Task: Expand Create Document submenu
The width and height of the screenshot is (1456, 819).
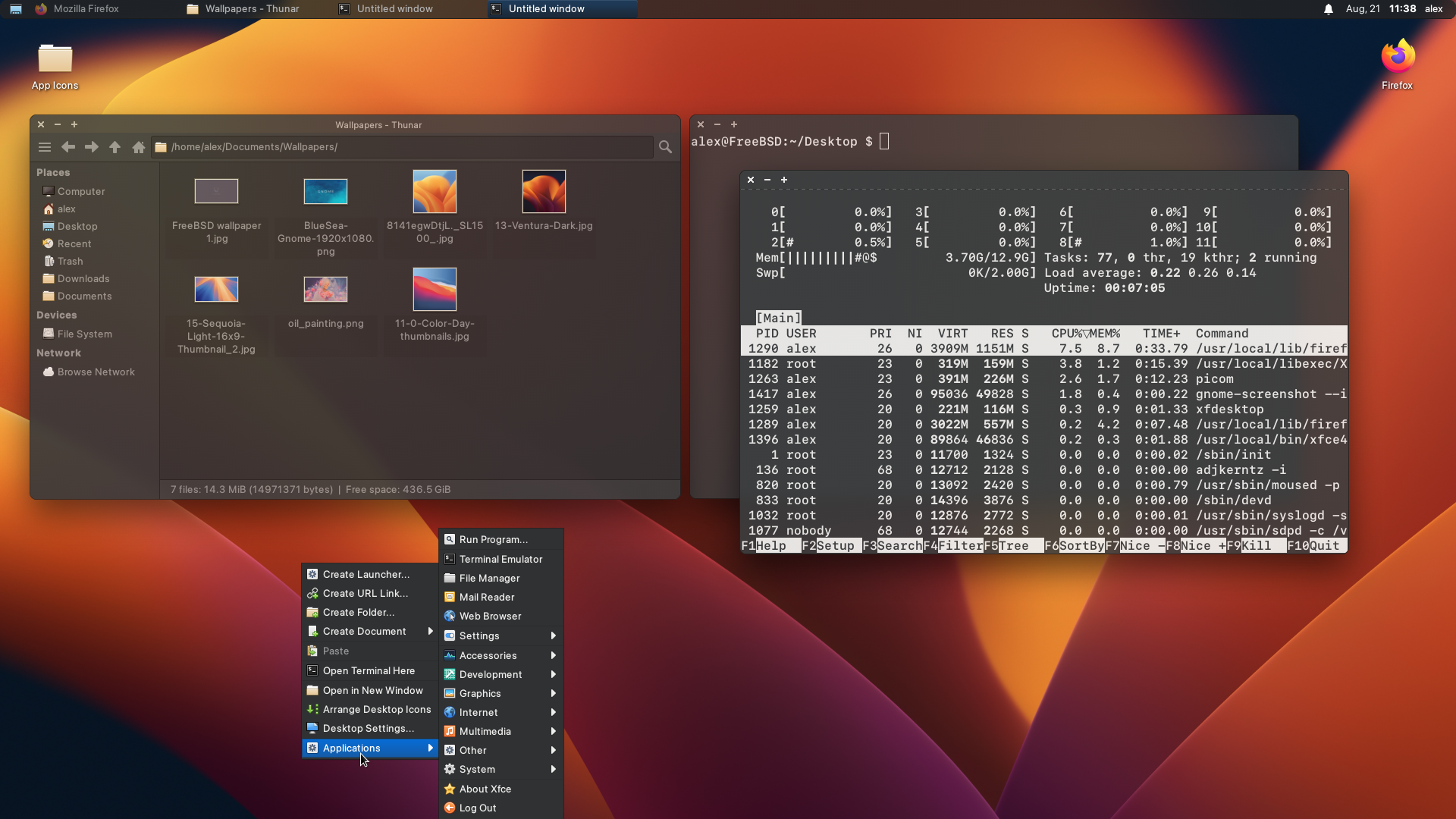Action: (x=370, y=632)
